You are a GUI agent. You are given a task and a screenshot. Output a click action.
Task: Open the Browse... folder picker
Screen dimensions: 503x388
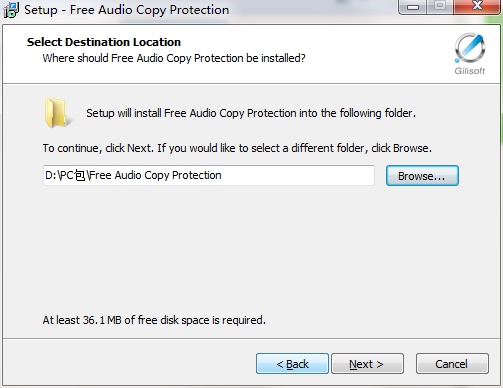click(x=422, y=176)
